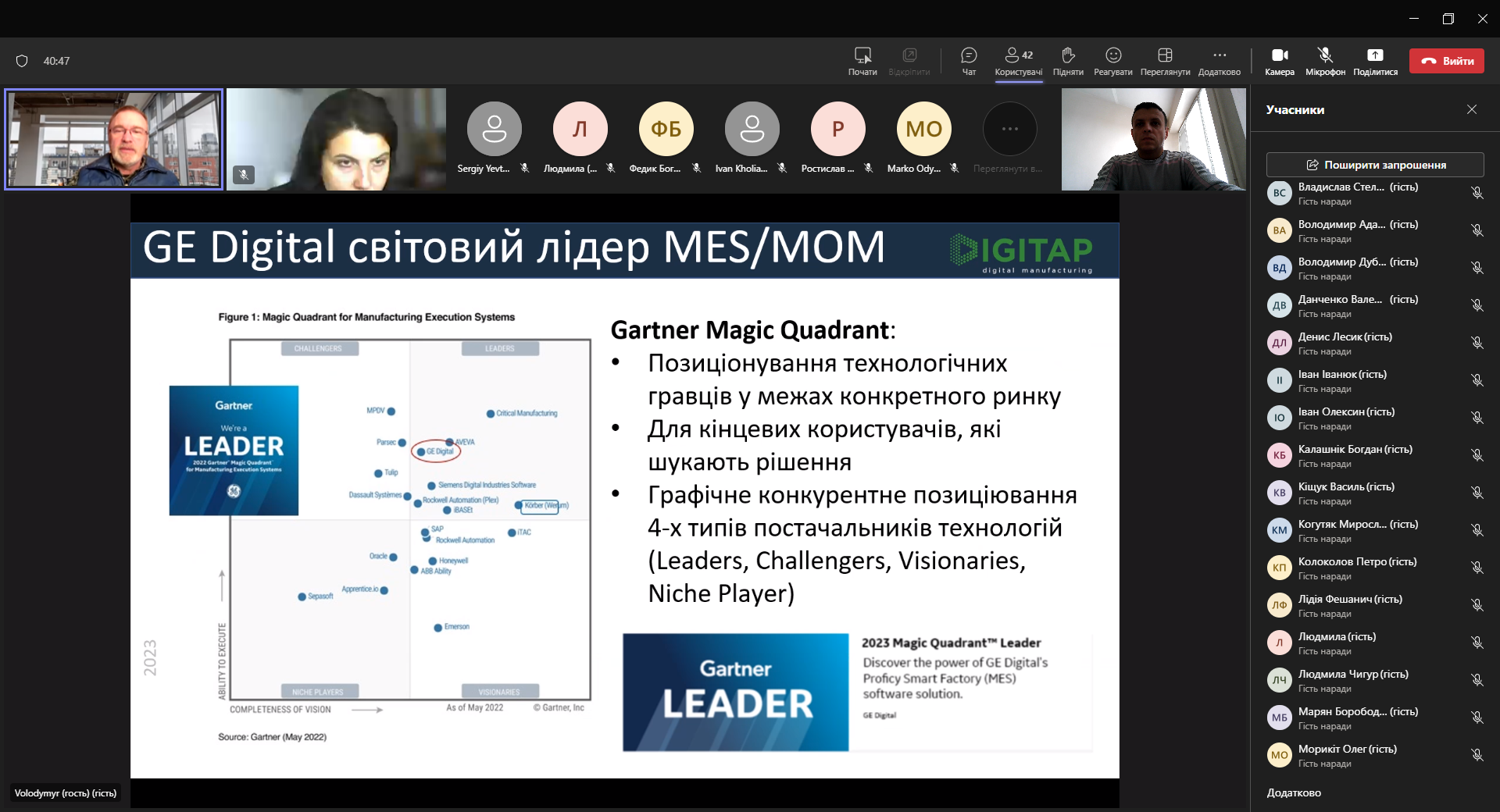Click muted mic icon for Данченко Вале...
Image resolution: width=1500 pixels, height=812 pixels.
(x=1477, y=305)
